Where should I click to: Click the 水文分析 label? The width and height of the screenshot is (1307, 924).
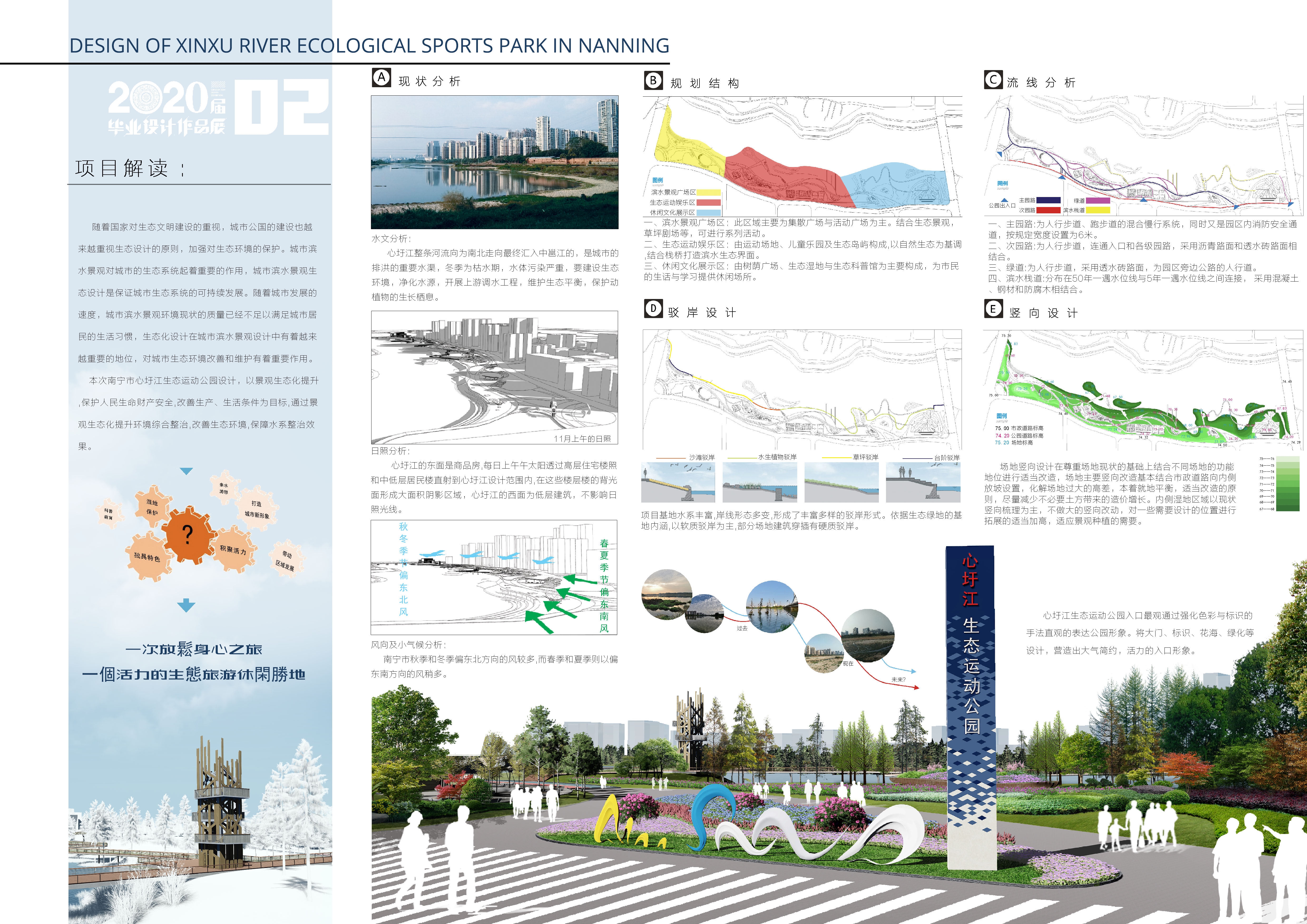pyautogui.click(x=391, y=238)
